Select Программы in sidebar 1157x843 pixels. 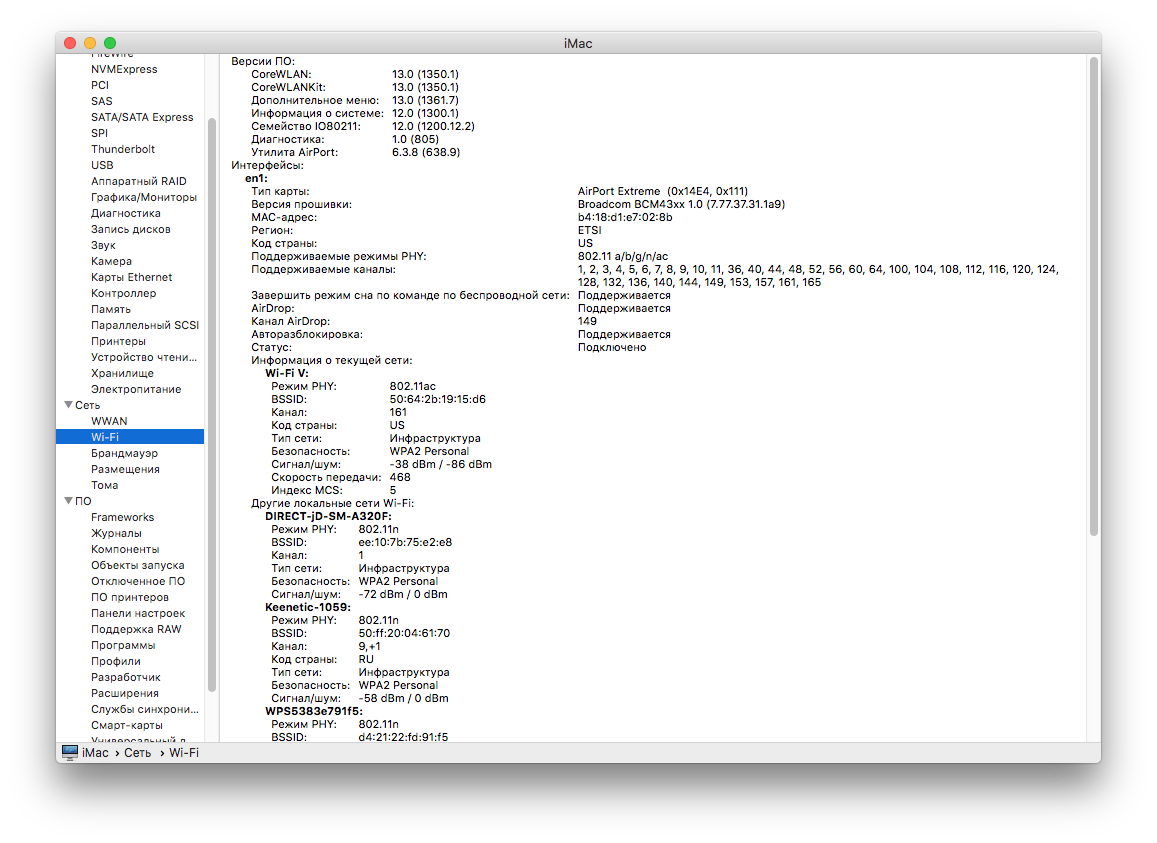[123, 644]
